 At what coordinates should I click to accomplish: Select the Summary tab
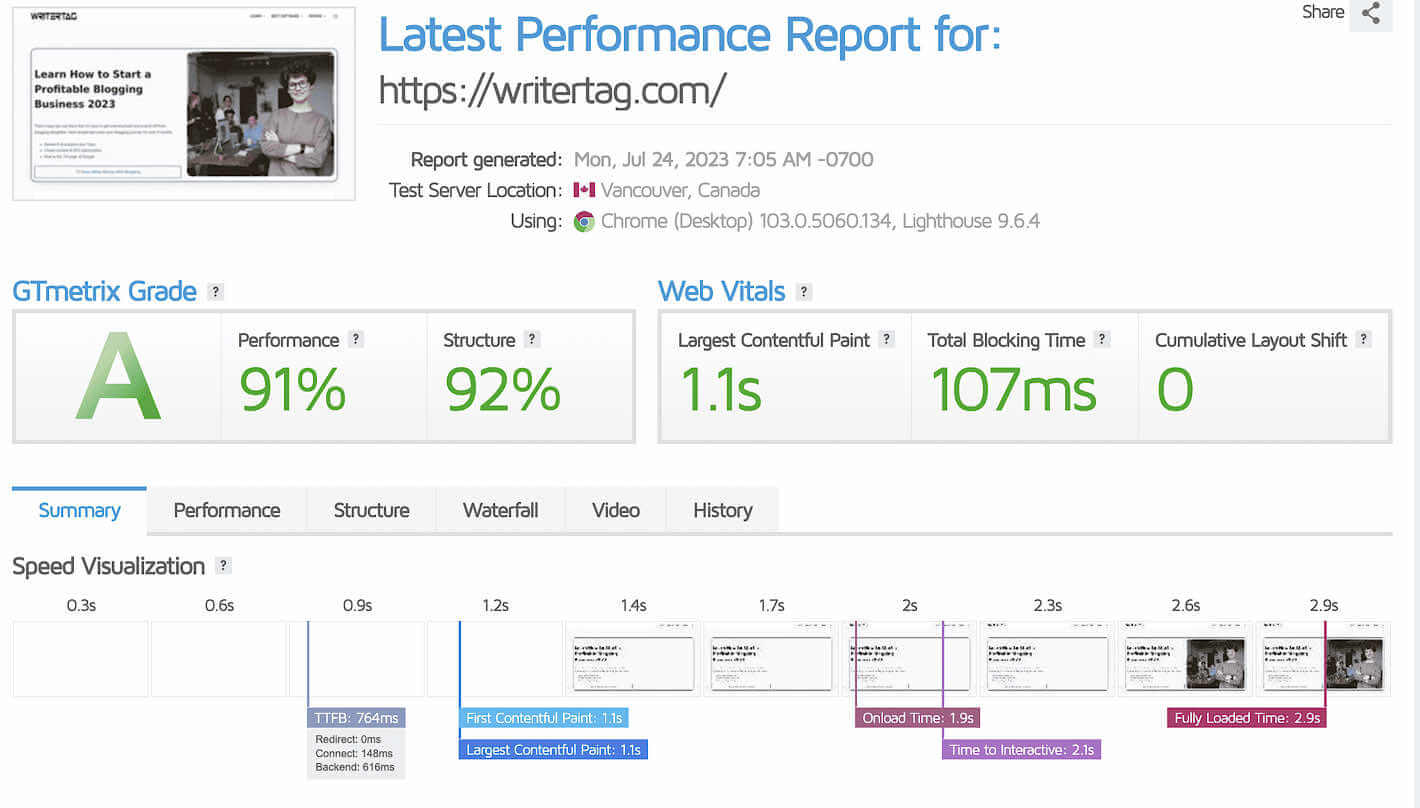[x=79, y=510]
